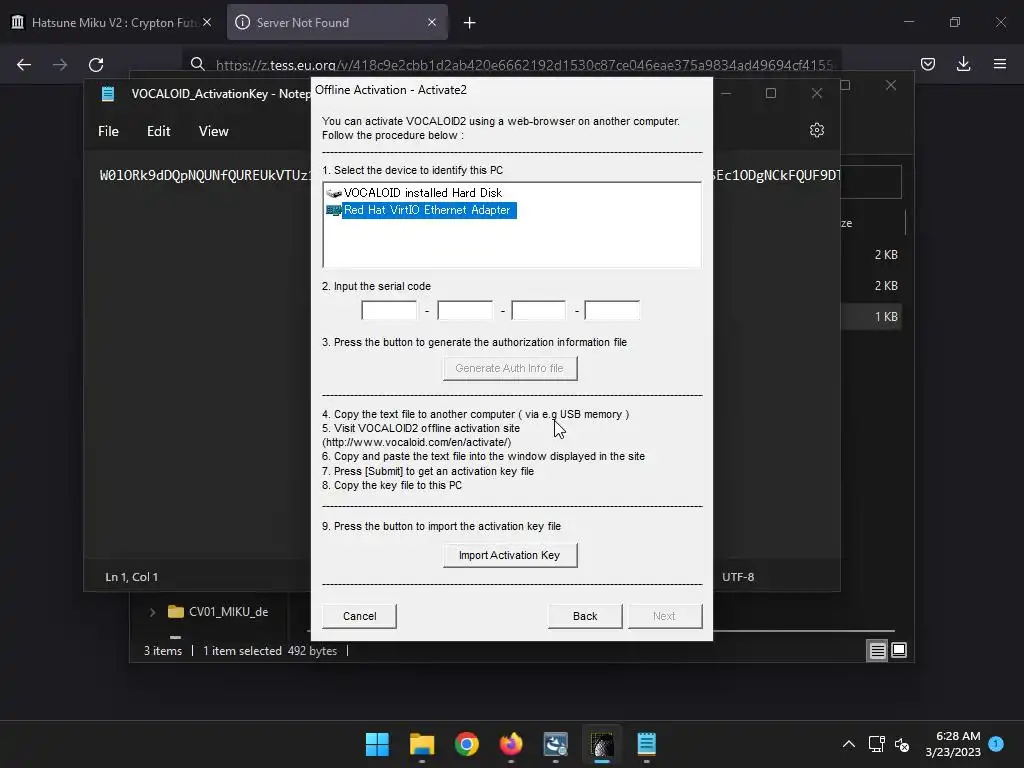Open muted volume tray icon
This screenshot has height=768, width=1024.
coord(902,744)
